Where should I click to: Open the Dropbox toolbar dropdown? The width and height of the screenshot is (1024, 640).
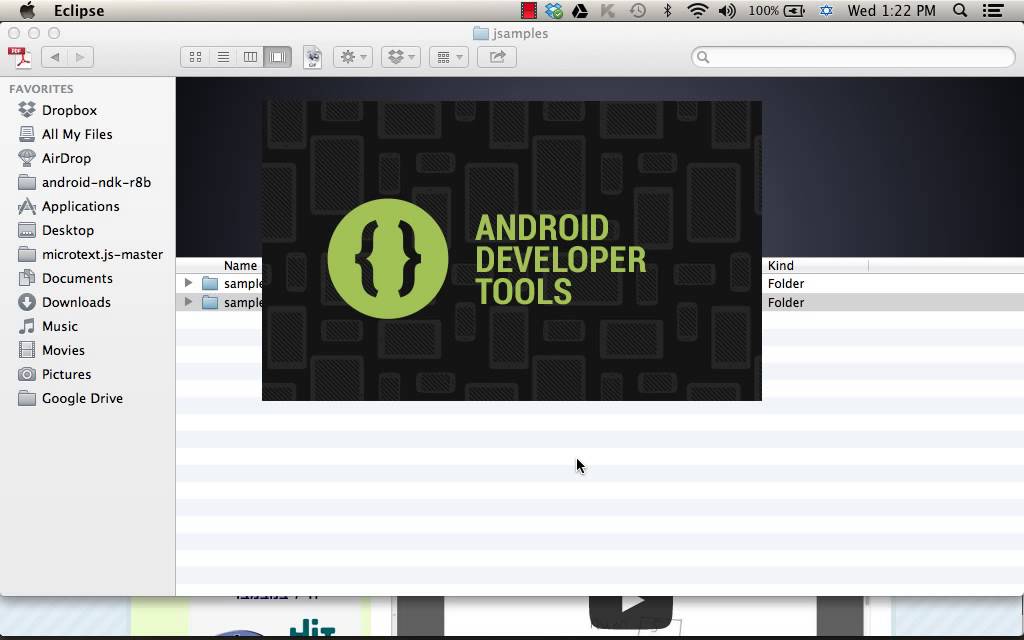tap(400, 57)
